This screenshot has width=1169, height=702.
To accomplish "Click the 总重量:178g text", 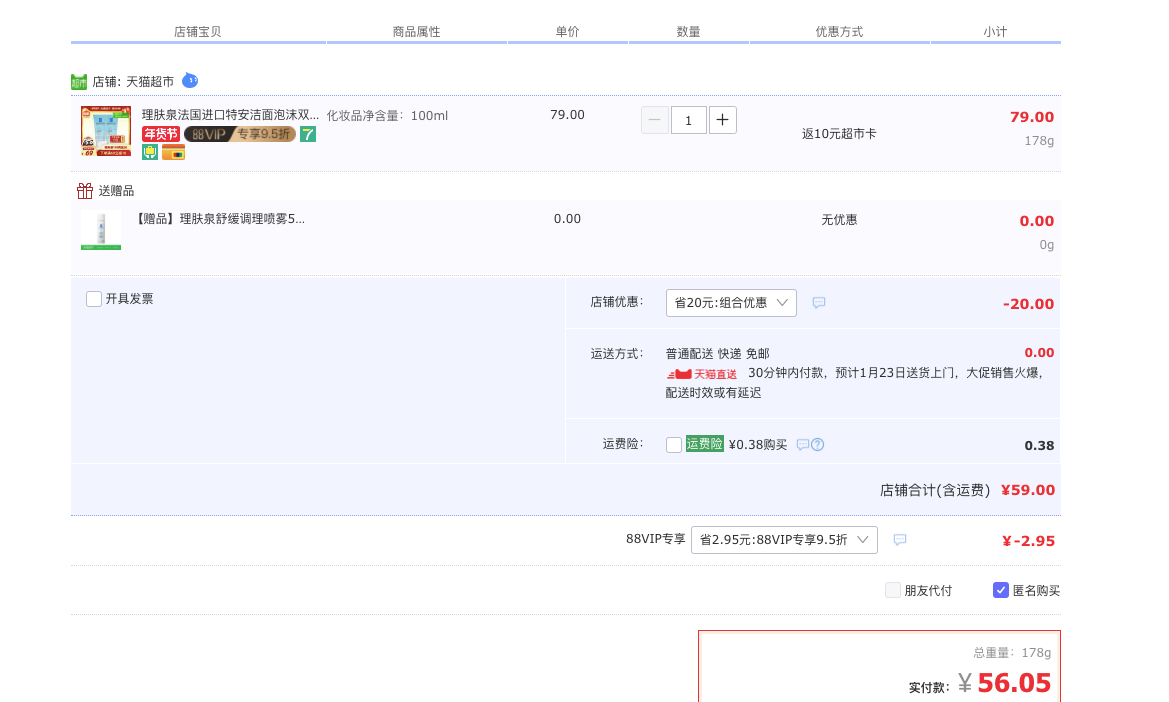I will pos(1012,653).
